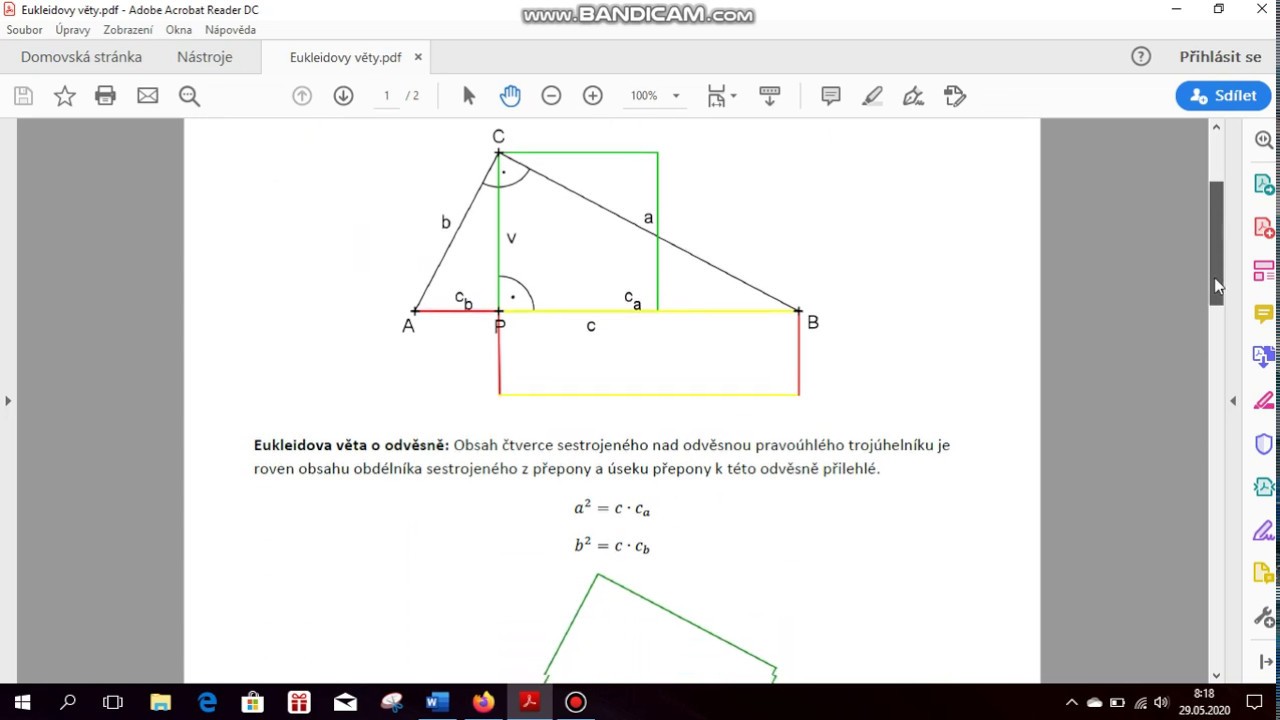This screenshot has height=720, width=1280.
Task: Click the stamp tool icon
Action: point(955,96)
